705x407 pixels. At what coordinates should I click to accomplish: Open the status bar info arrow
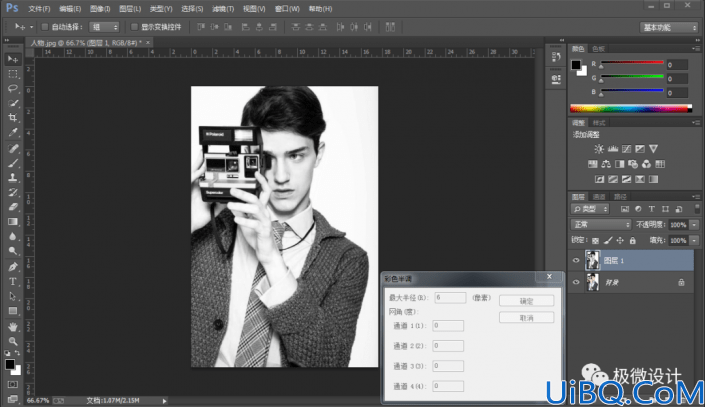pos(165,401)
